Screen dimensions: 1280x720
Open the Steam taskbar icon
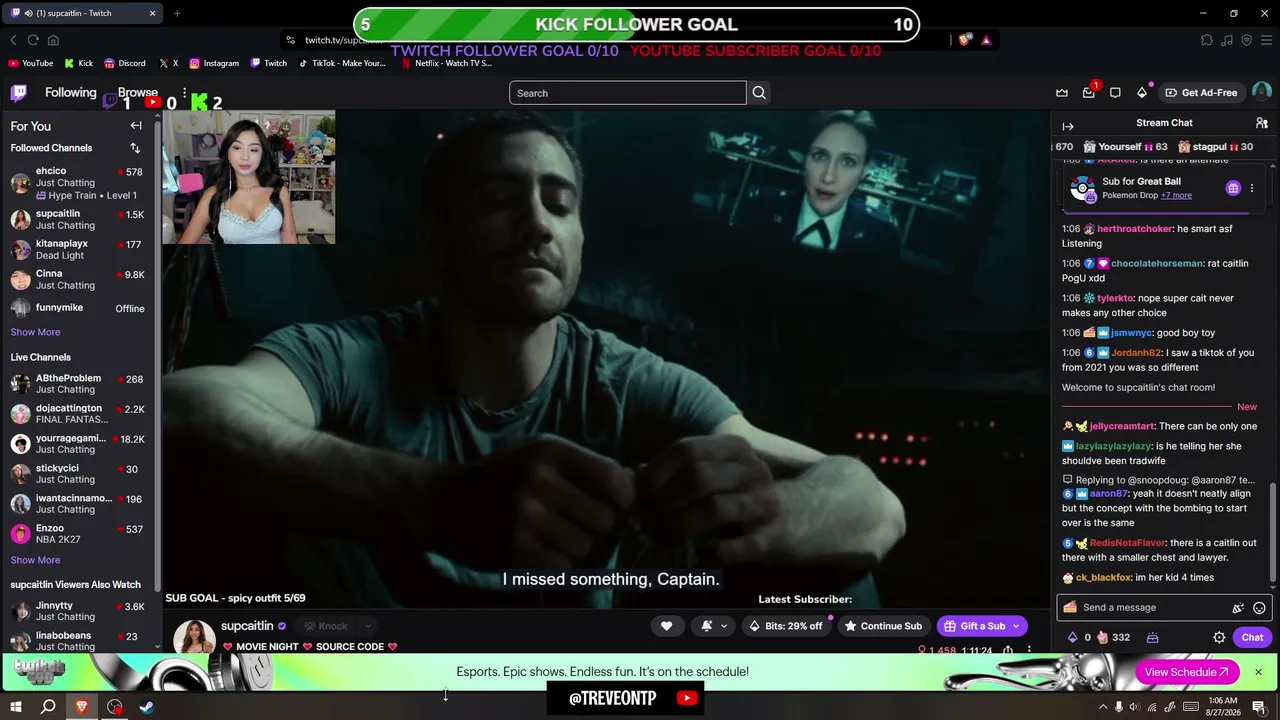pyautogui.click(x=146, y=707)
